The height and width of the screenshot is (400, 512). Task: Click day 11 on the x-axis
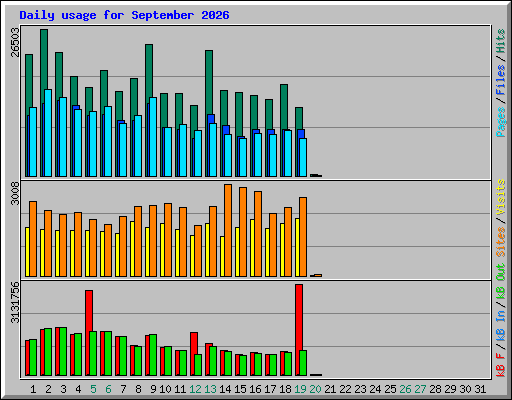(x=180, y=389)
